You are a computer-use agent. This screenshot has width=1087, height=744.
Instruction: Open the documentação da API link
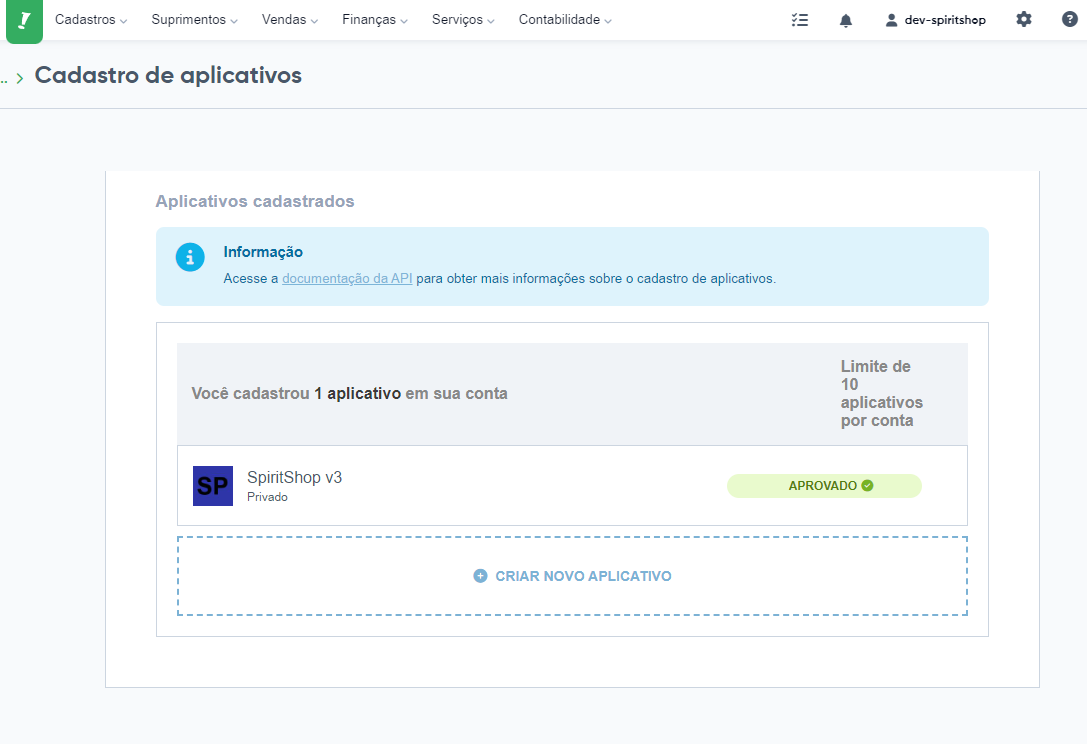pyautogui.click(x=347, y=279)
